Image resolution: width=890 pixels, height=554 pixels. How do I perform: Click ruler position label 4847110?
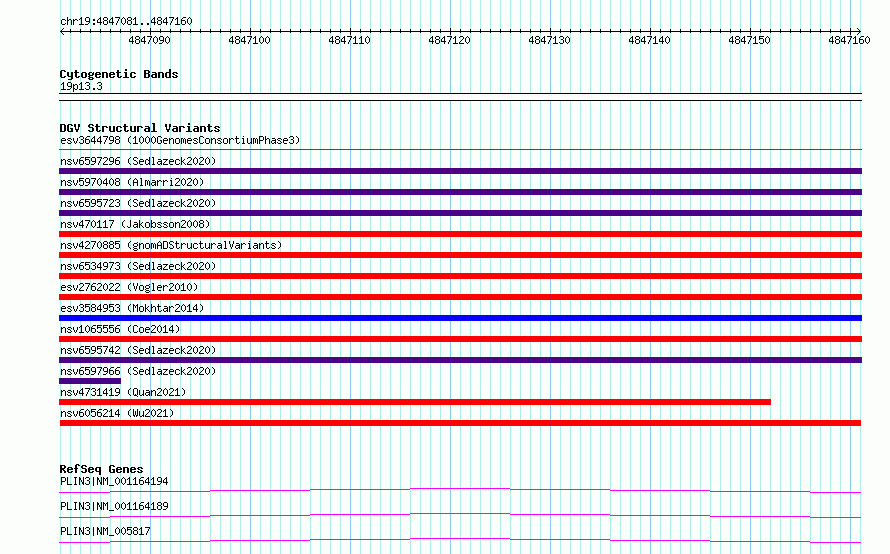point(349,40)
